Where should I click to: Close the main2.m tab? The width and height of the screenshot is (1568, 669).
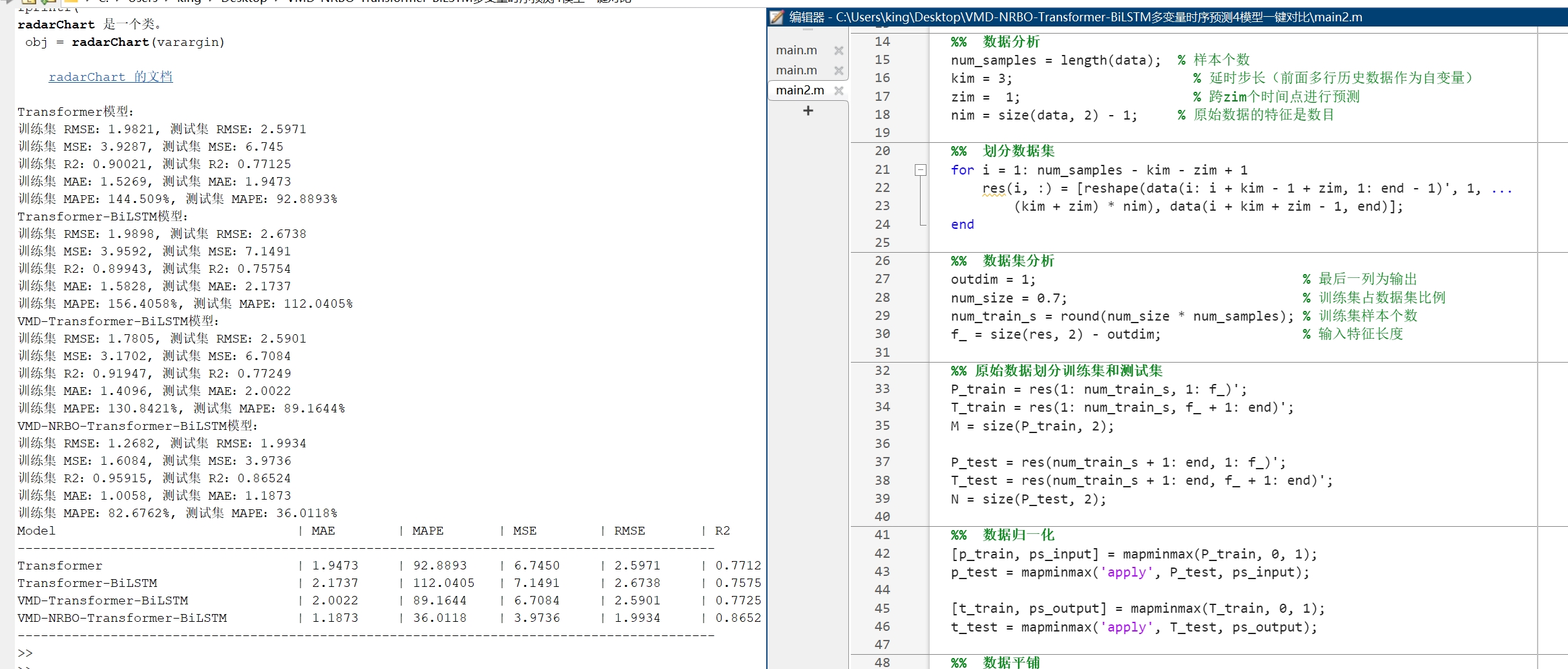point(839,90)
